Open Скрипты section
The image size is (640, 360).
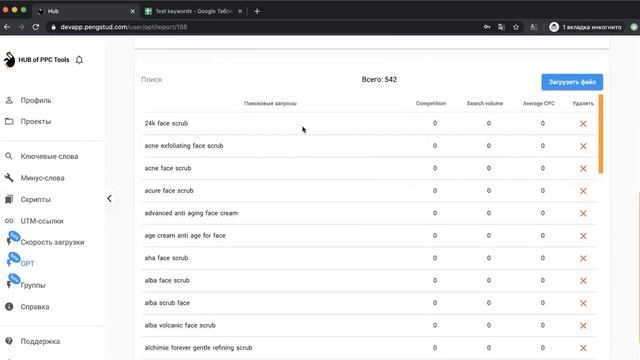coord(36,199)
